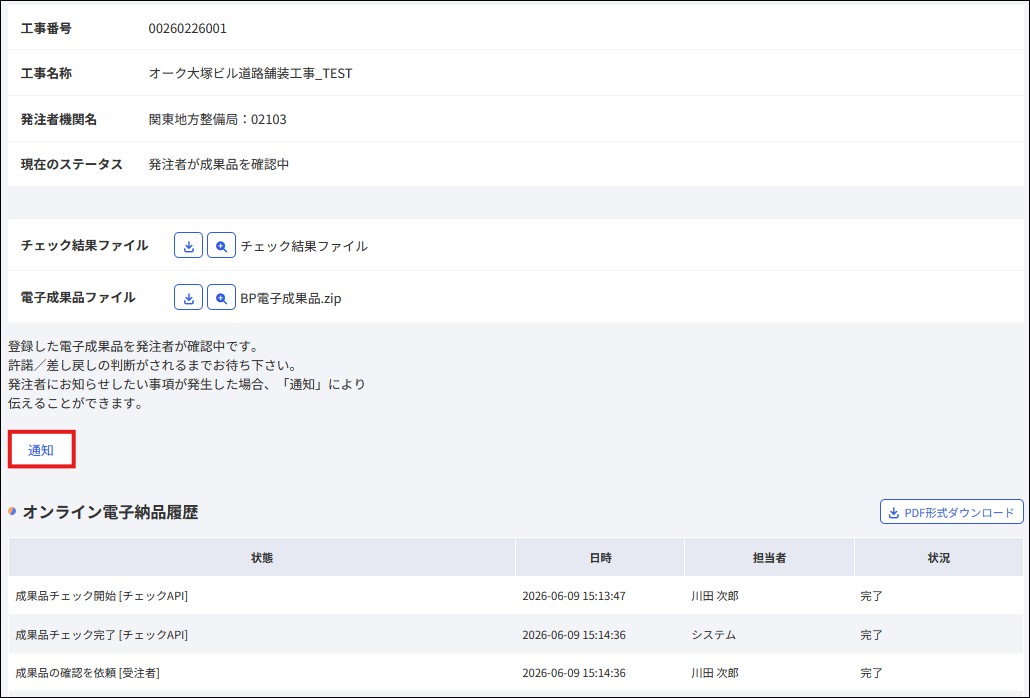Select the 状況 column header
Screen dimensions: 1030x698
tap(939, 557)
